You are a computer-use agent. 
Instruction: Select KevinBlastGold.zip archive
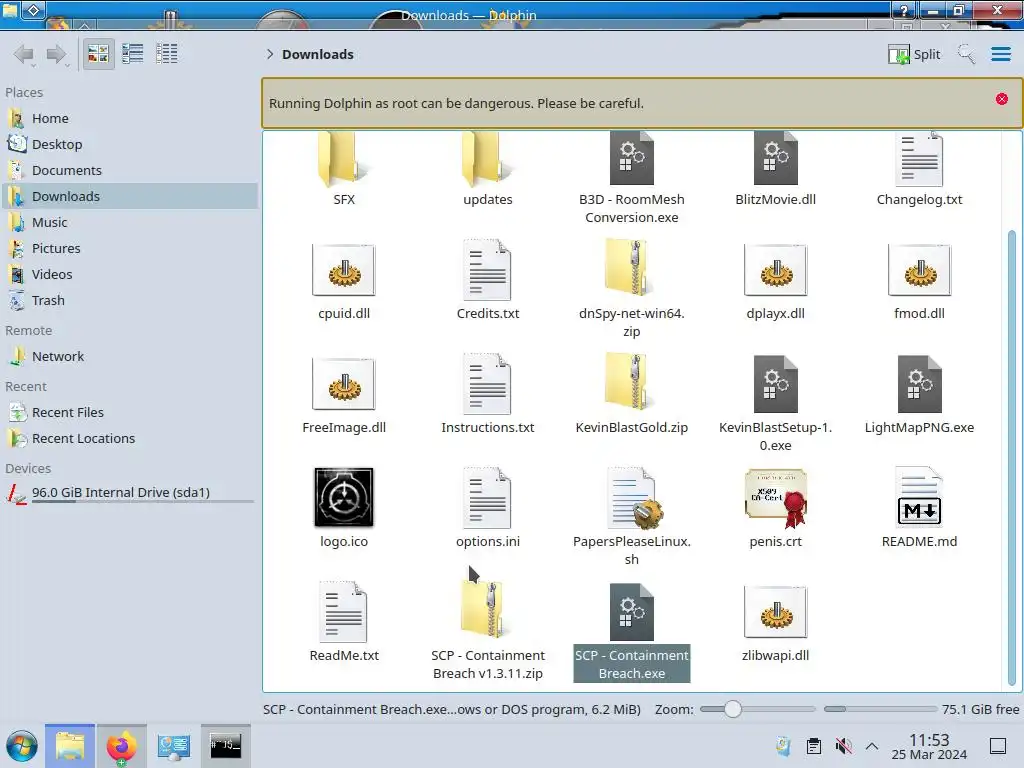click(632, 394)
